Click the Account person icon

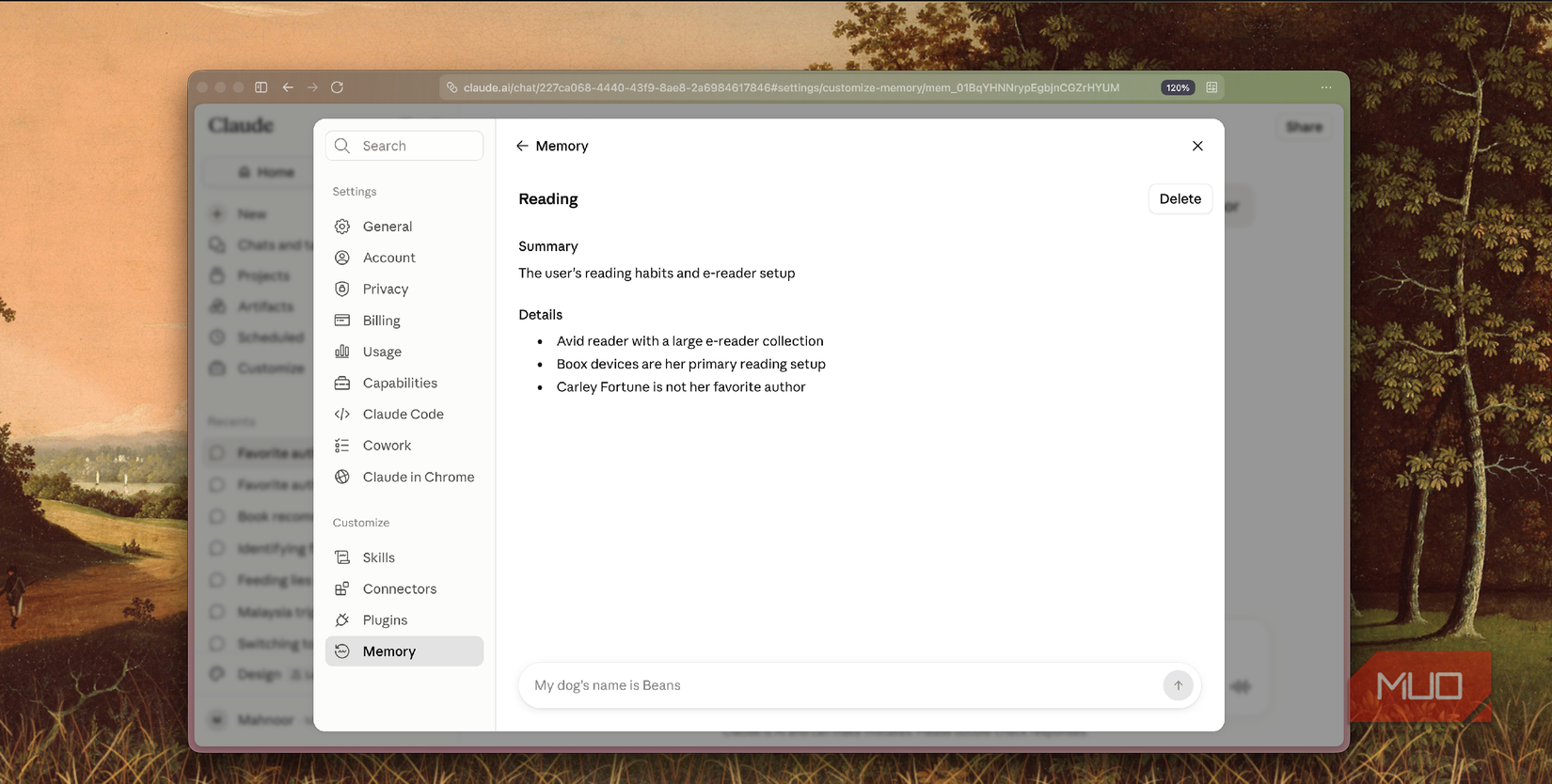[x=342, y=258]
